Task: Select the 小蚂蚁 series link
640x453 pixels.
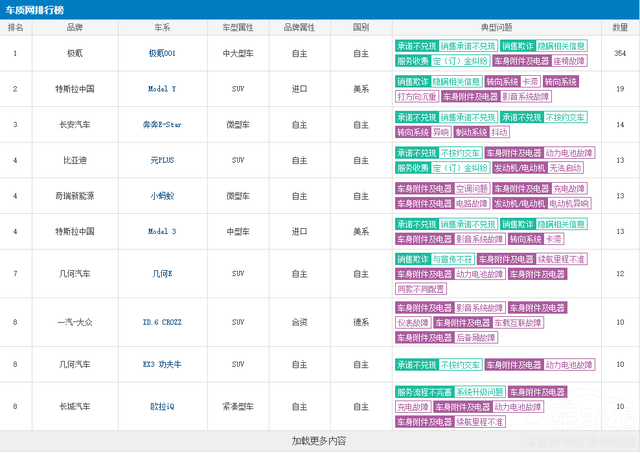Action: pos(161,196)
